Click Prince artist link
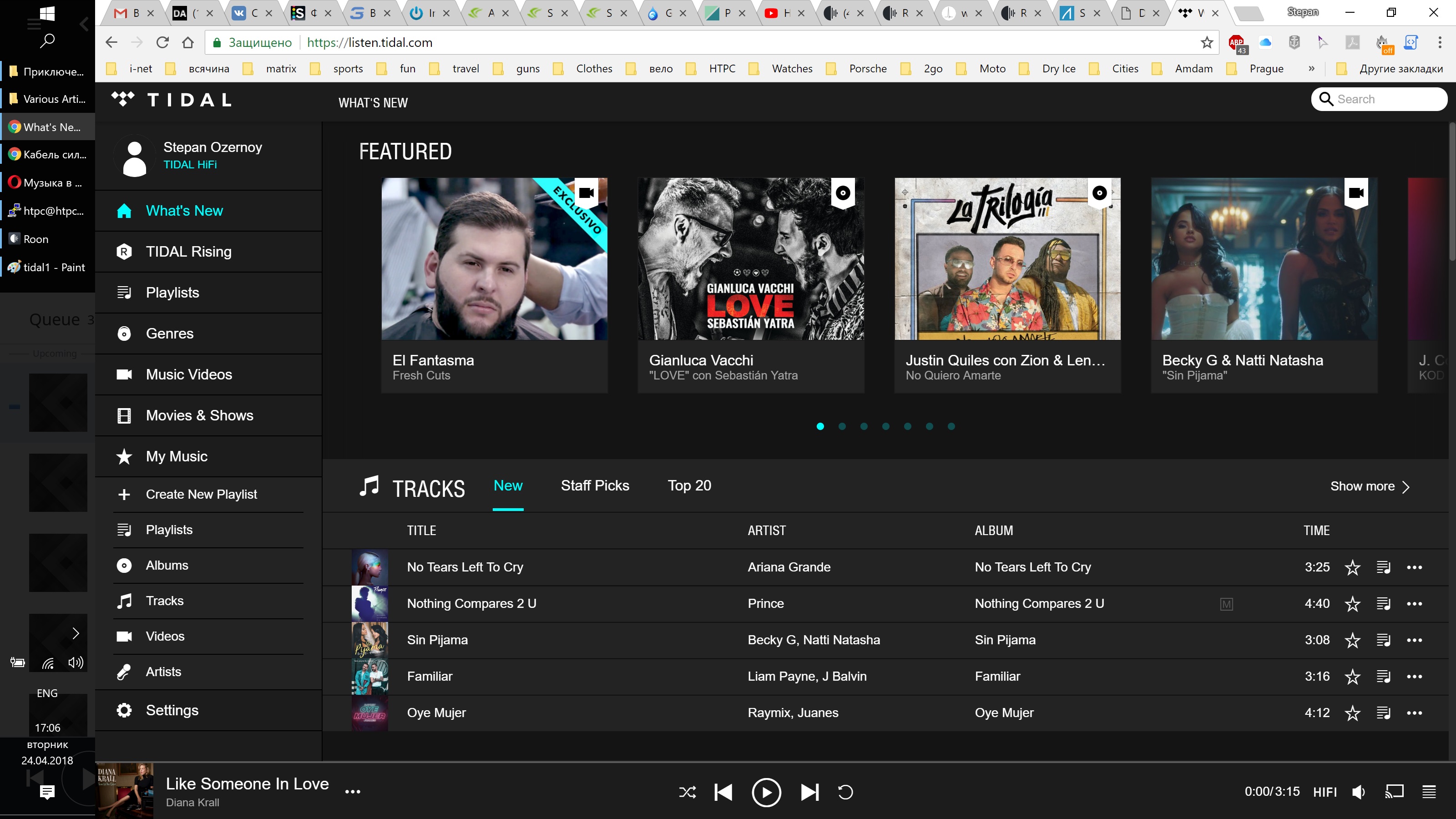1456x819 pixels. (x=765, y=604)
